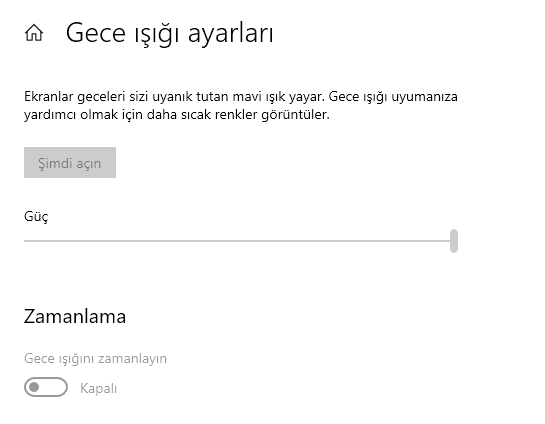
Task: Set Güç slider to its midpoint
Action: coord(241,240)
